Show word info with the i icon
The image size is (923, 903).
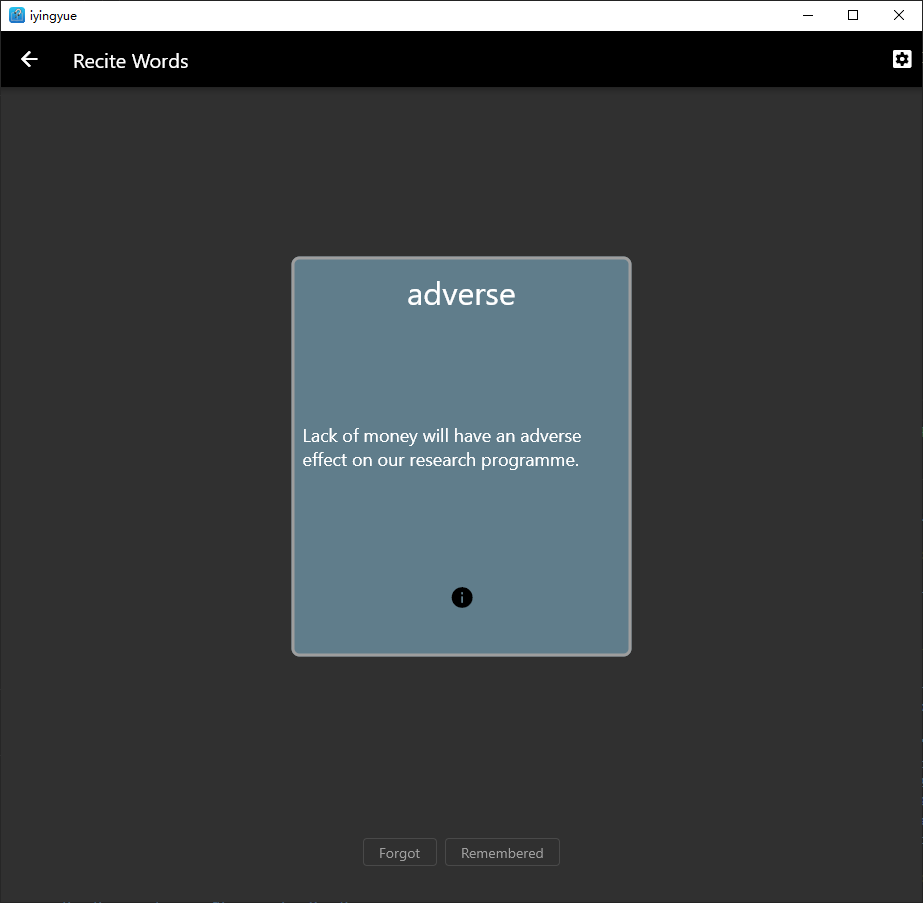pyautogui.click(x=462, y=597)
